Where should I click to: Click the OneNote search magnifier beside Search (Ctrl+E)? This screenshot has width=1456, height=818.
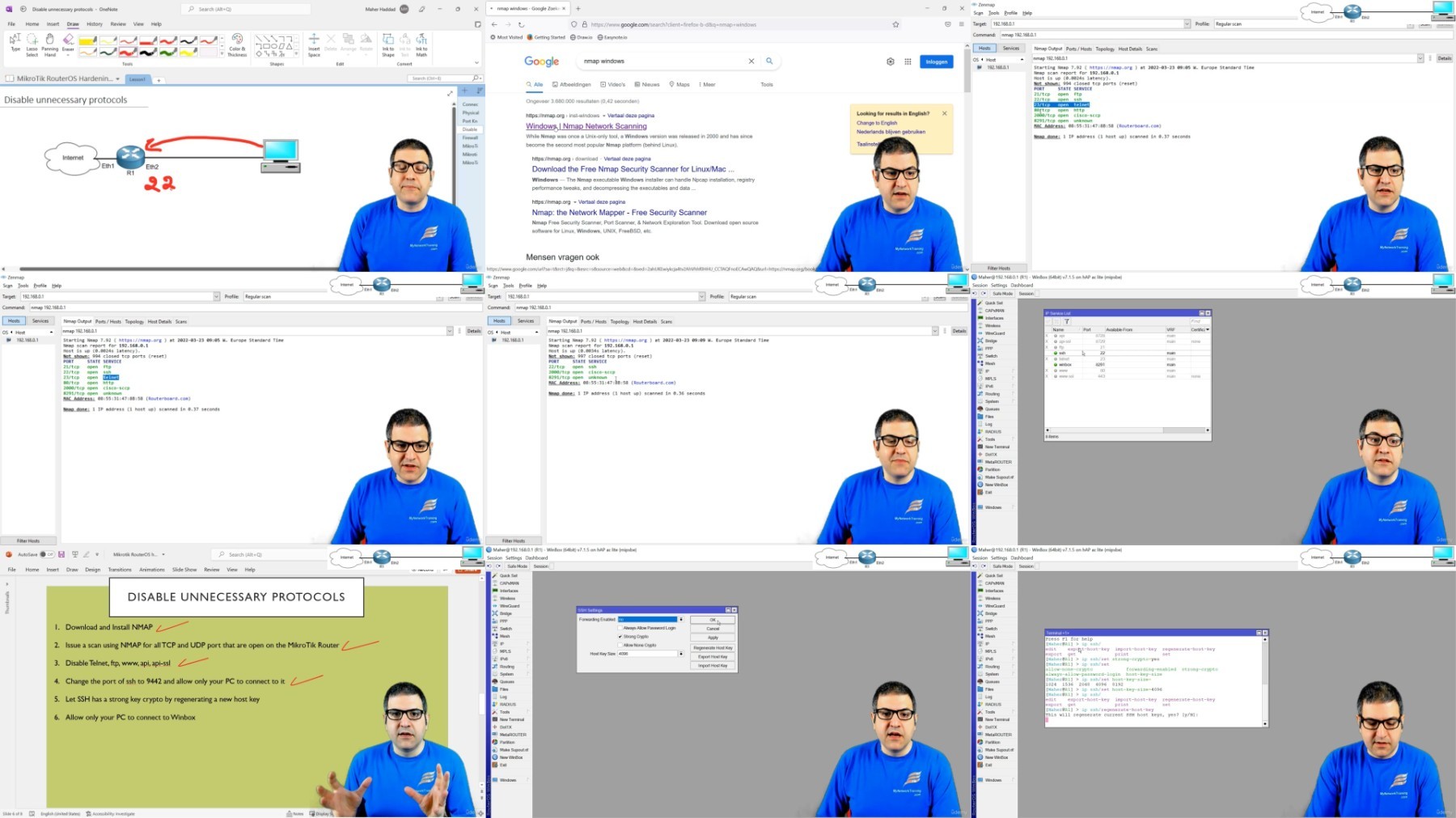tap(475, 78)
